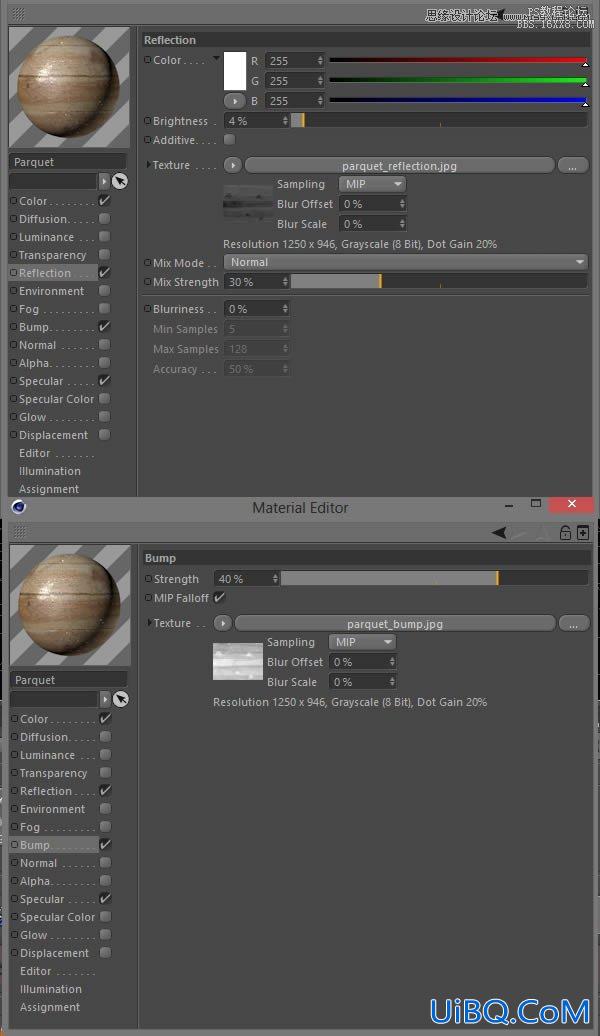Image resolution: width=600 pixels, height=1036 pixels.
Task: Click the Brightness 4% stepper arrows
Action: click(285, 121)
